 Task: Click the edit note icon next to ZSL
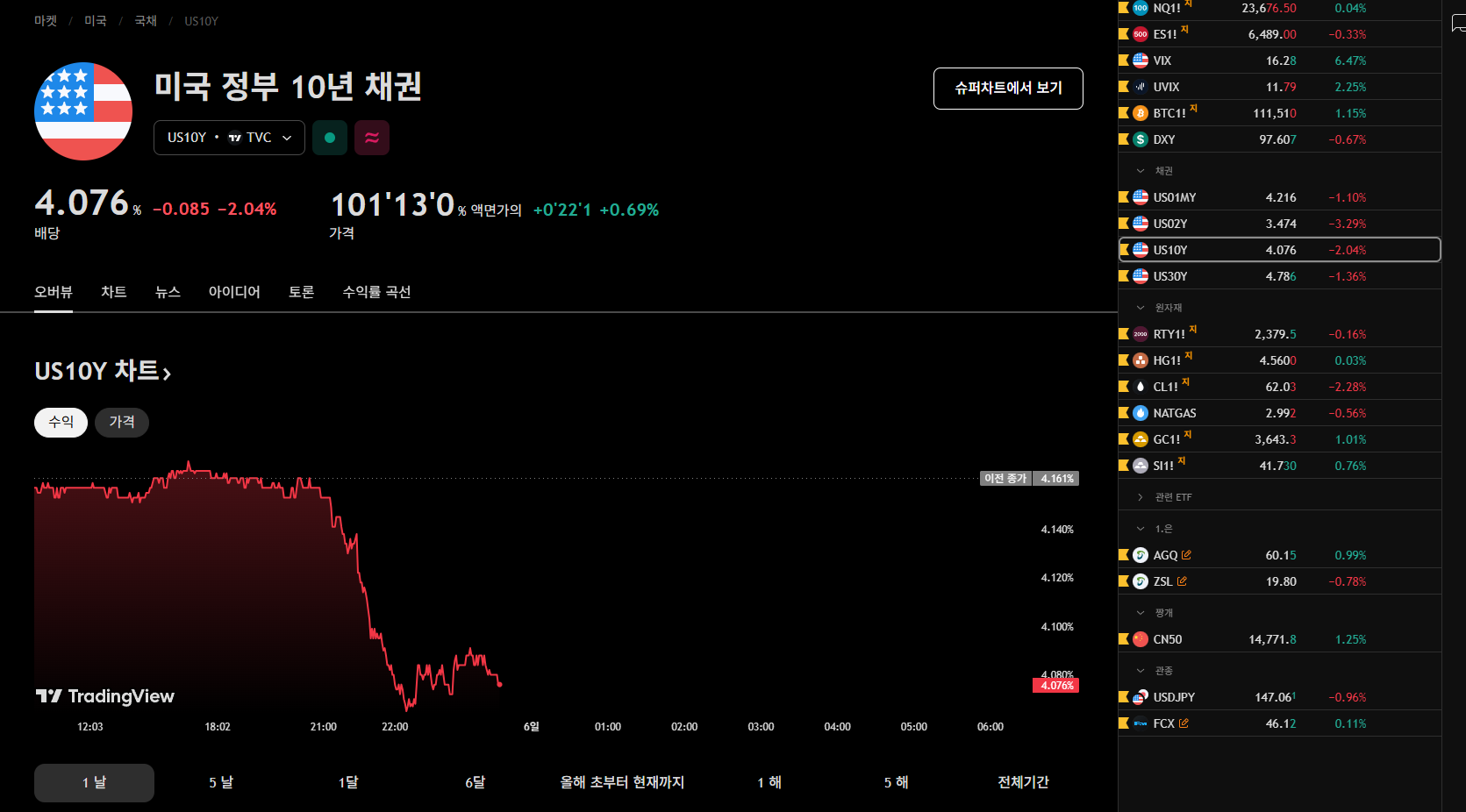click(x=1182, y=581)
